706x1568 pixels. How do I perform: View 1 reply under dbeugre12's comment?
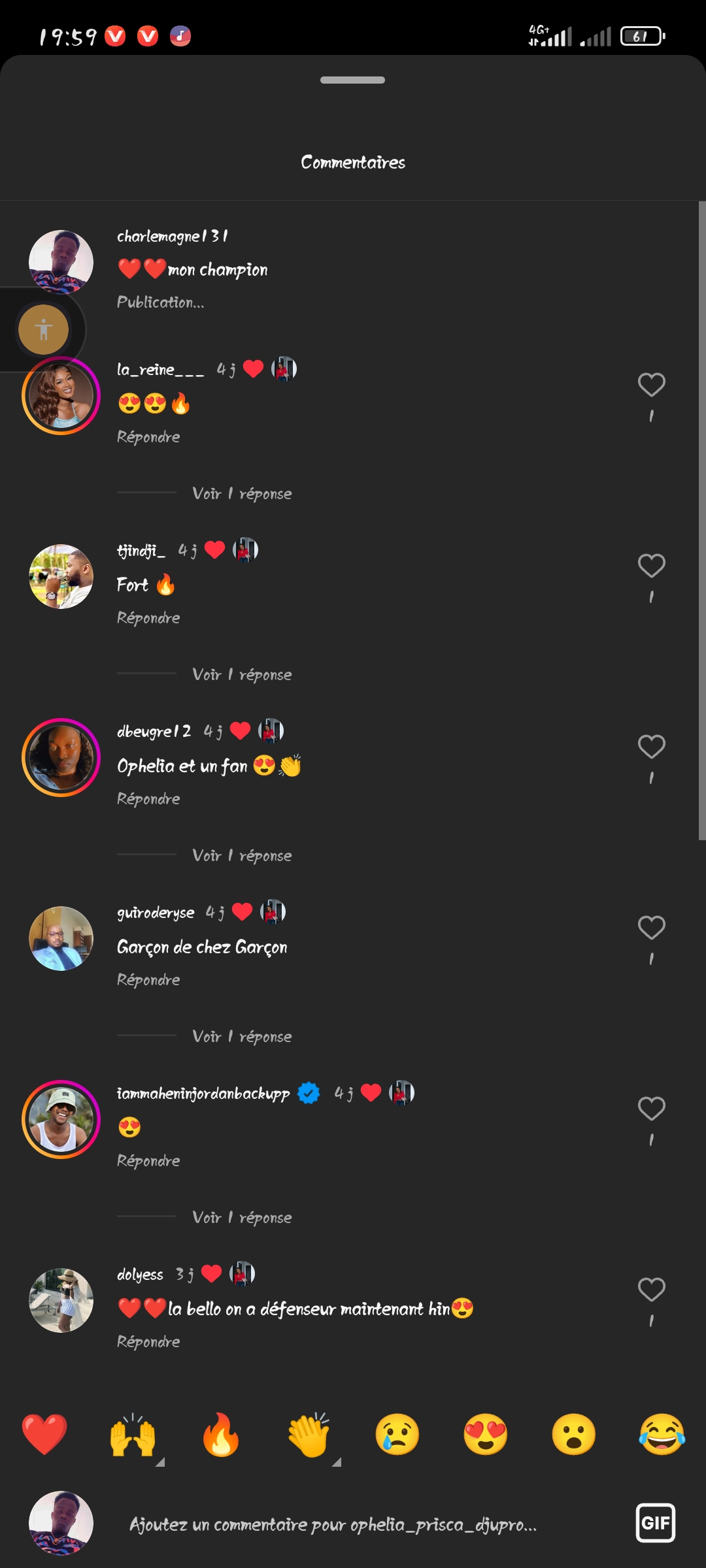coord(242,855)
